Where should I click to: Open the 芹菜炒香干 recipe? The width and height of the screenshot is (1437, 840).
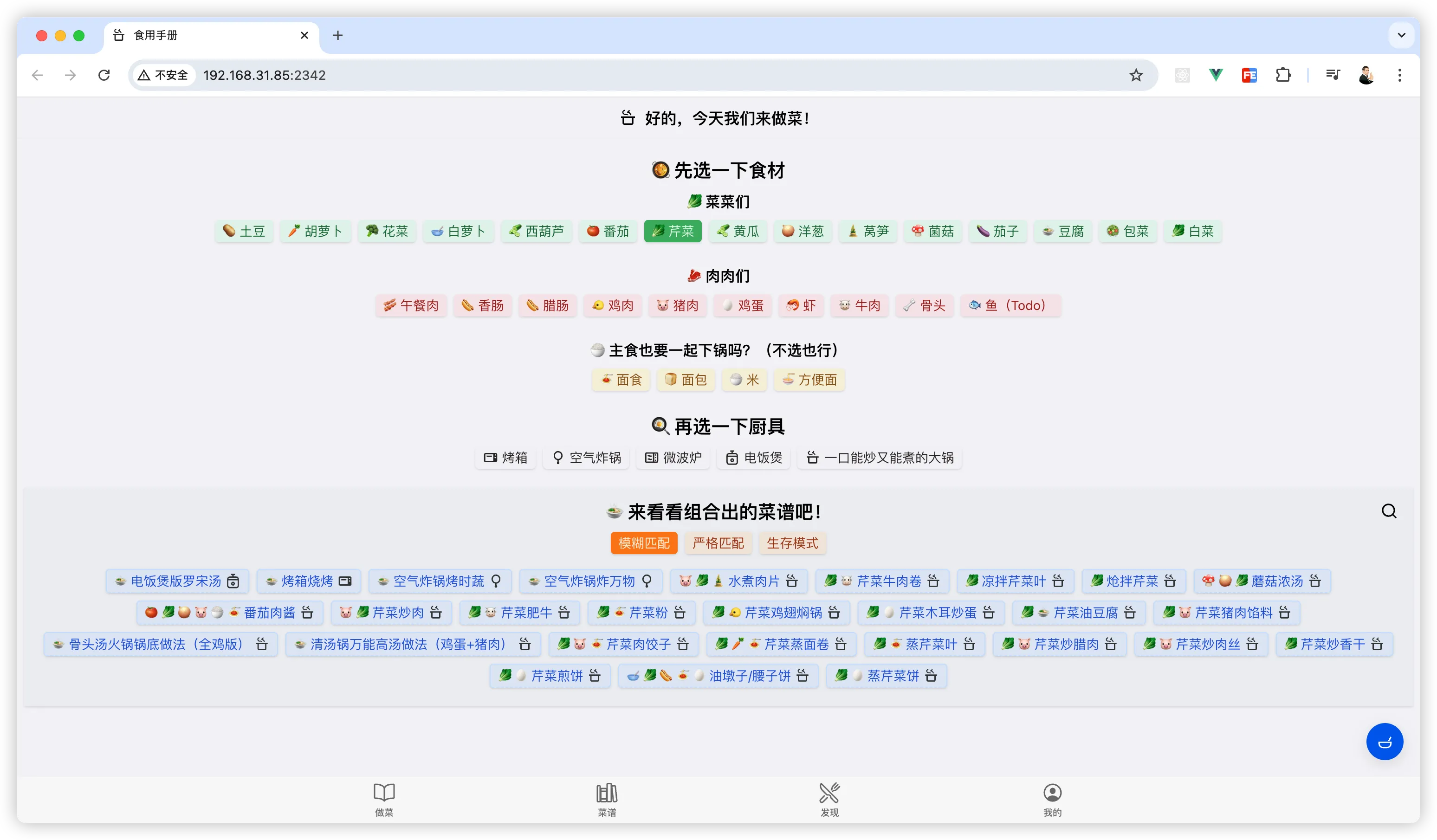(x=1334, y=645)
